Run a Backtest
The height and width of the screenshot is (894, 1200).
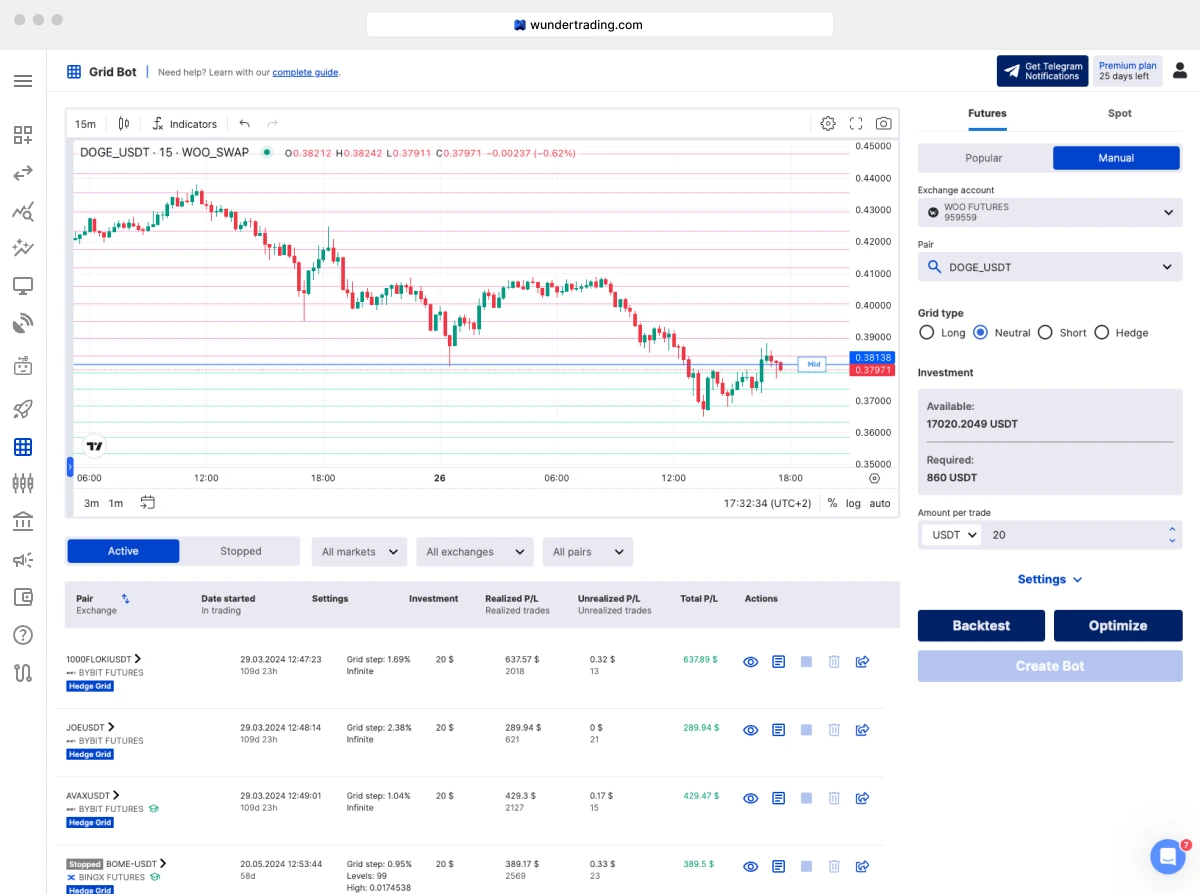tap(981, 625)
